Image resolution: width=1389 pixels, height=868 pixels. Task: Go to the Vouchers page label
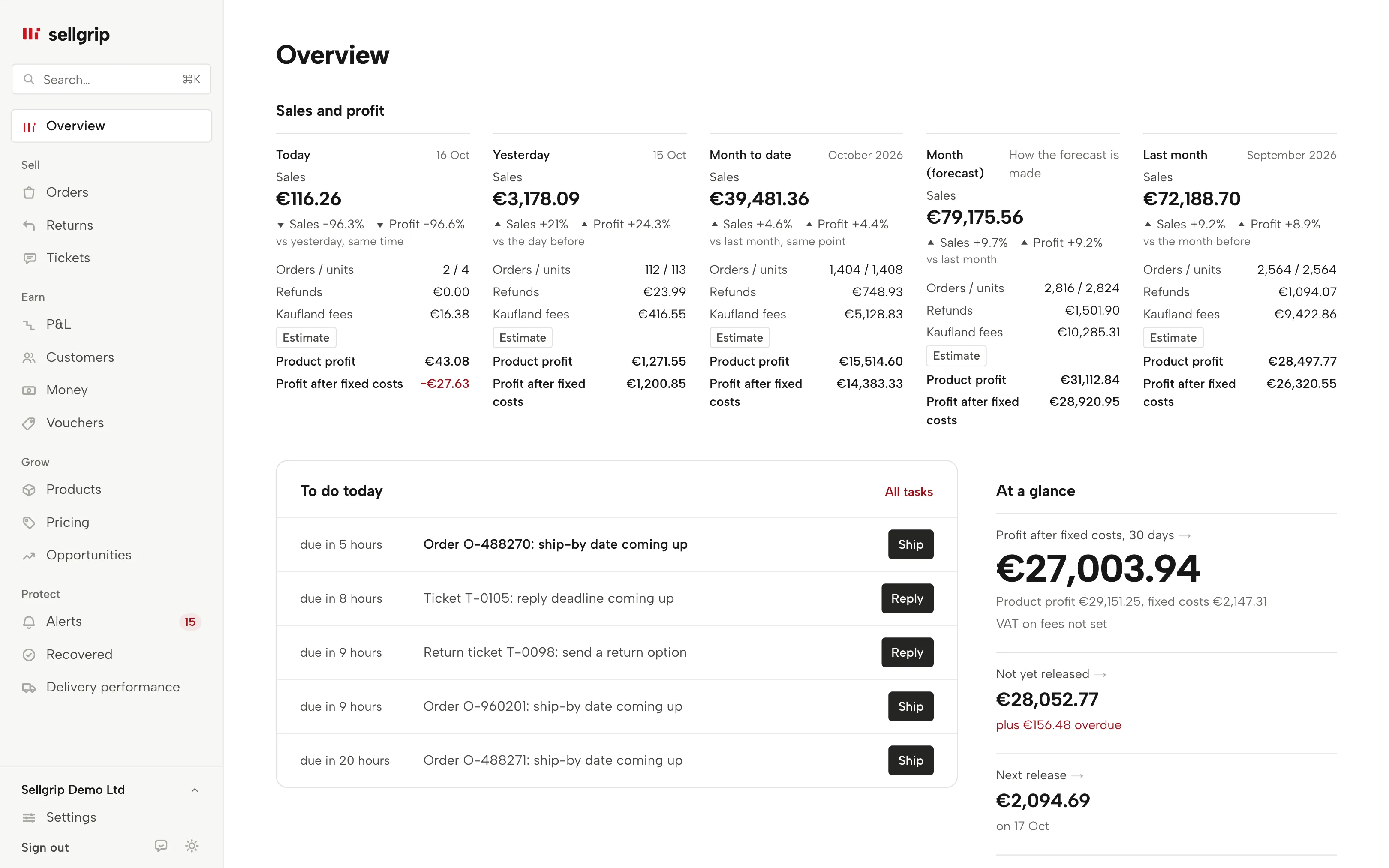pos(75,423)
